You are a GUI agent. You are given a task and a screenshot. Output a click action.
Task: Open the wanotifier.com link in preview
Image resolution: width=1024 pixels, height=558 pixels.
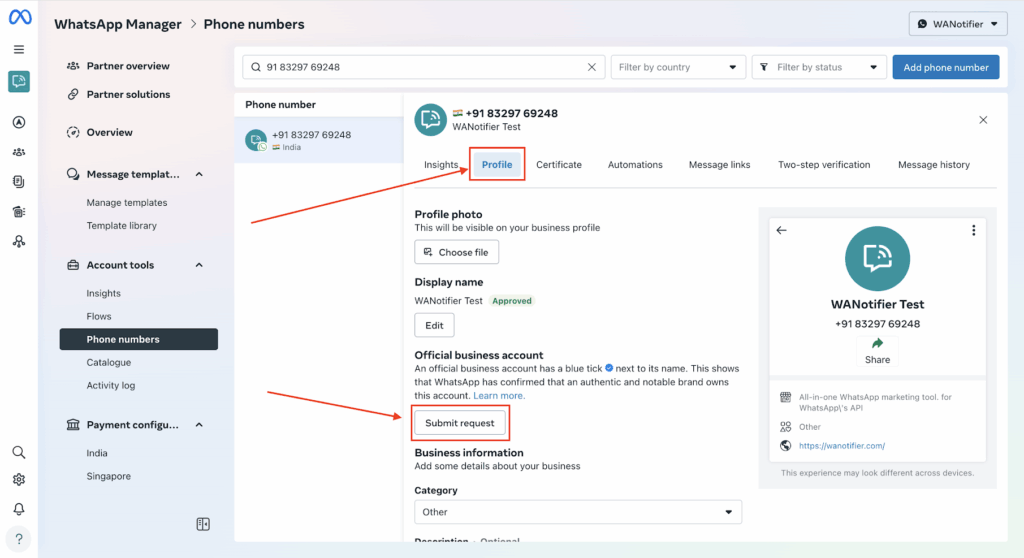click(842, 446)
